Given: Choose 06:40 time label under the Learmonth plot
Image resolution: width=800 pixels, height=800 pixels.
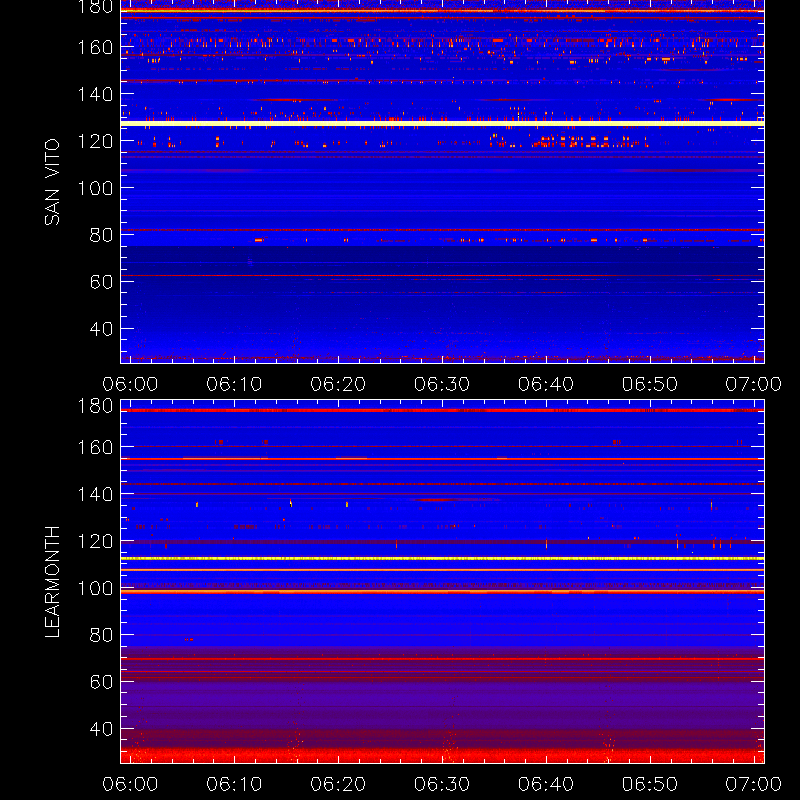Looking at the screenshot, I should pos(546,784).
